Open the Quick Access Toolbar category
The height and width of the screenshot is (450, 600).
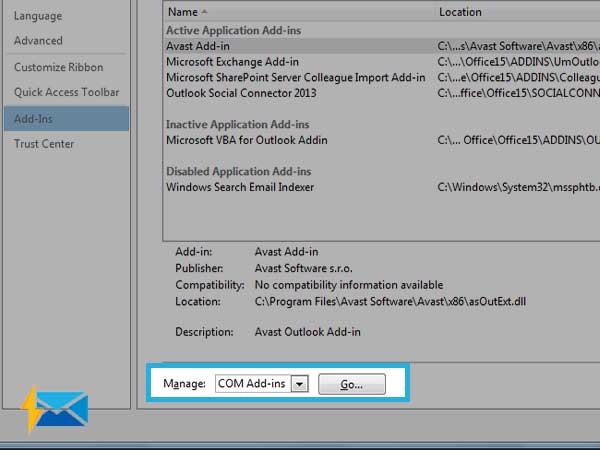click(x=67, y=92)
